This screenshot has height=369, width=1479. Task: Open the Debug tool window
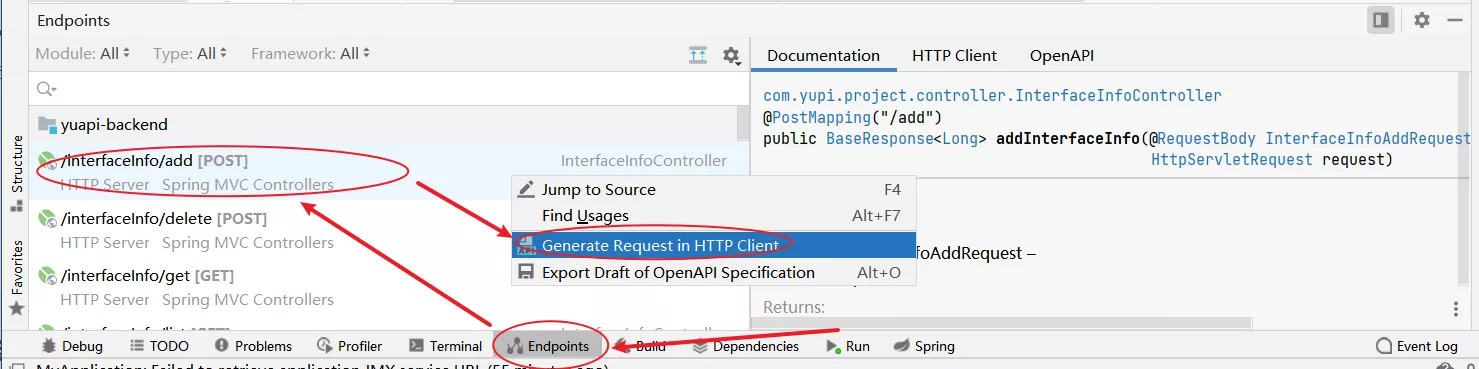72,346
